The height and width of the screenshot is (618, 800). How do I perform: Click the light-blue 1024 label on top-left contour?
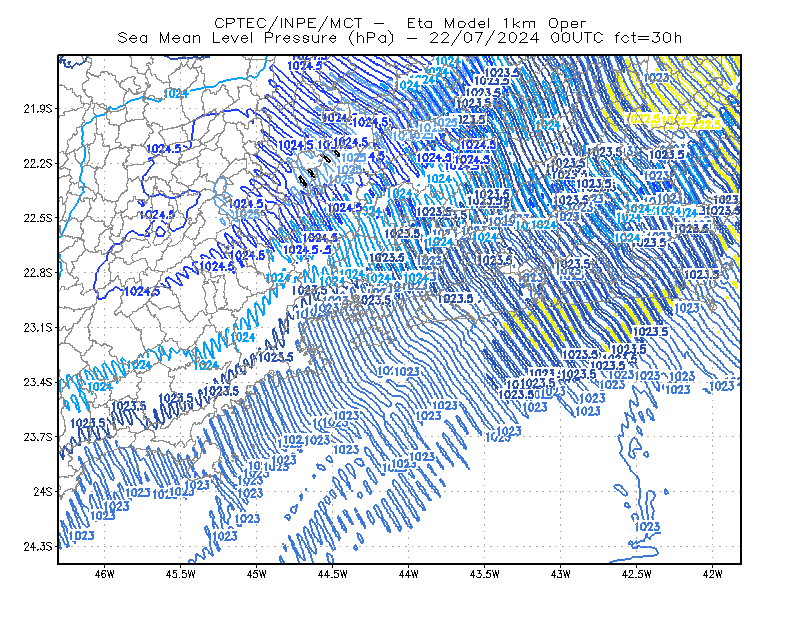point(176,94)
